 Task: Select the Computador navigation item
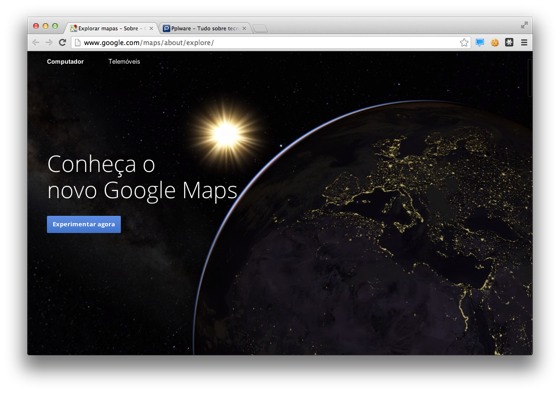coord(65,61)
